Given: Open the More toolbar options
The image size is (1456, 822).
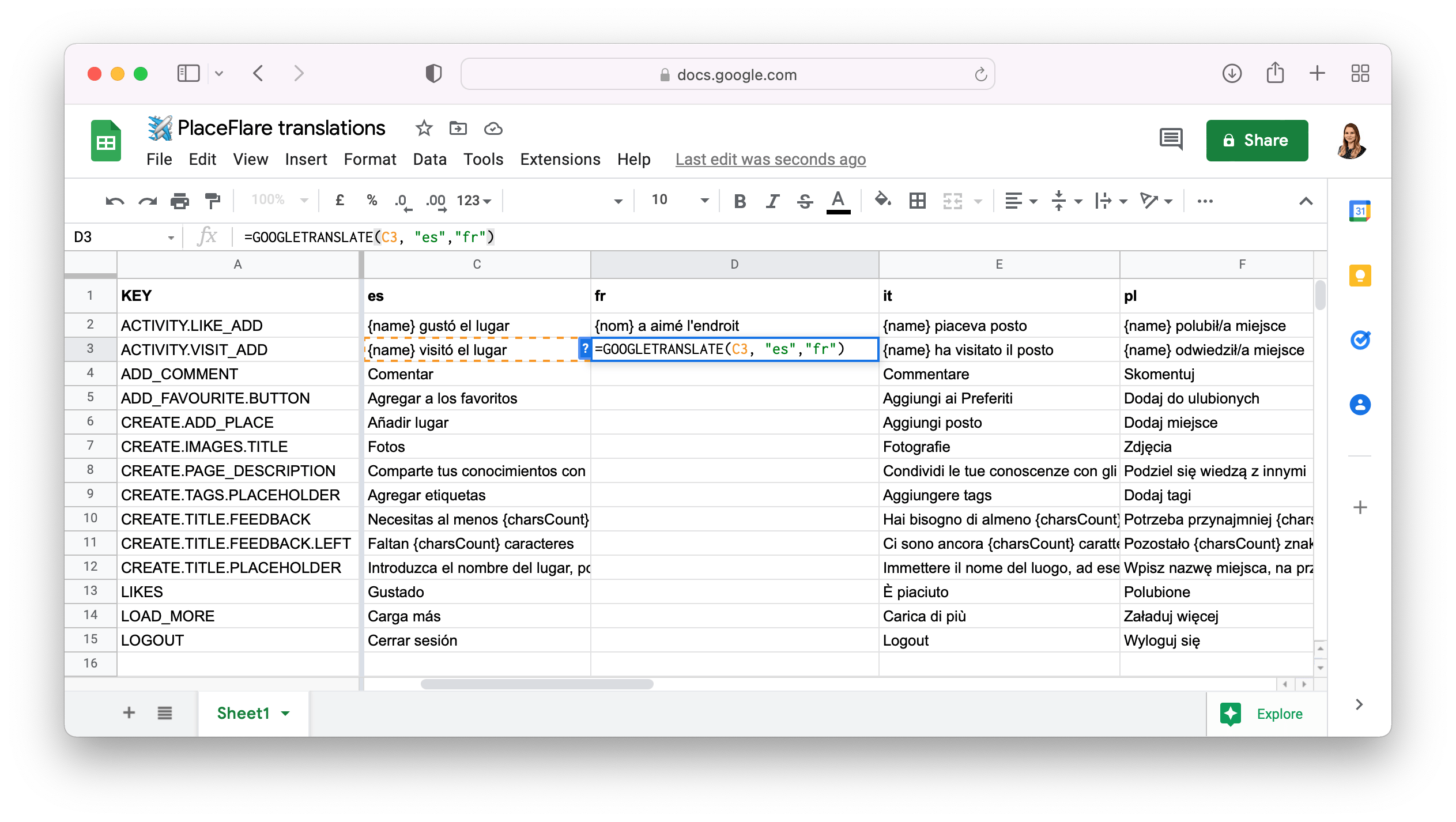Looking at the screenshot, I should tap(1205, 201).
